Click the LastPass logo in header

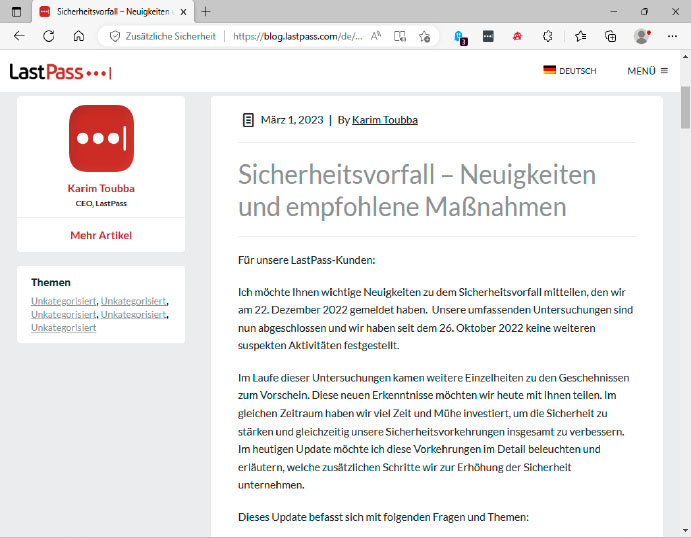point(60,72)
